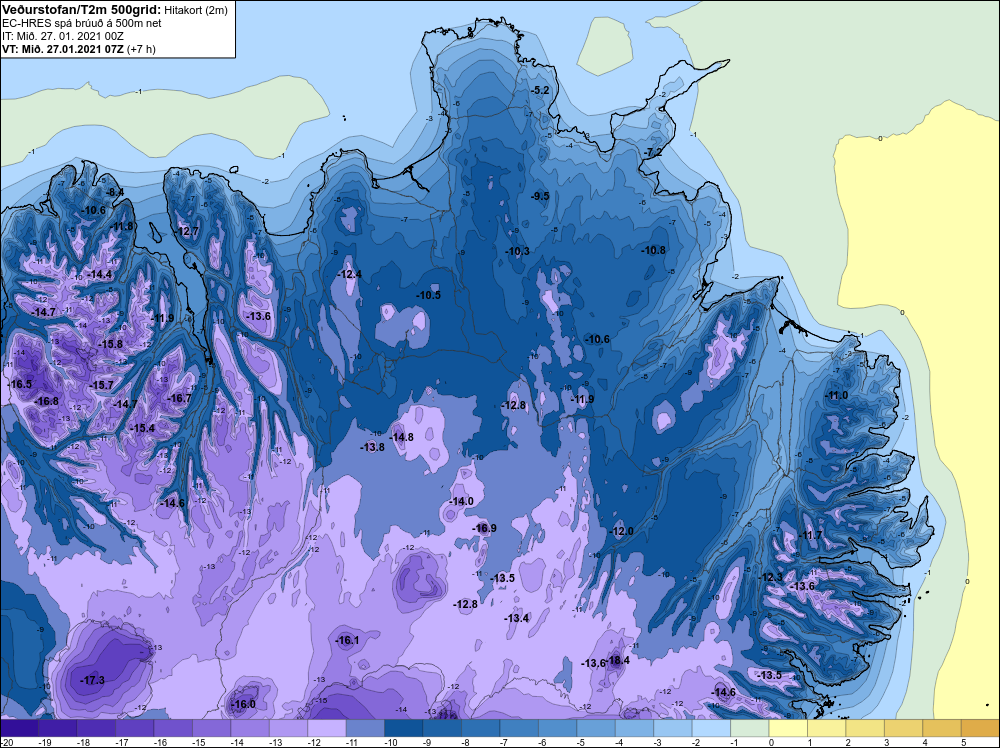Click the temperature reading -16.1
This screenshot has width=1000, height=748.
pos(347,640)
